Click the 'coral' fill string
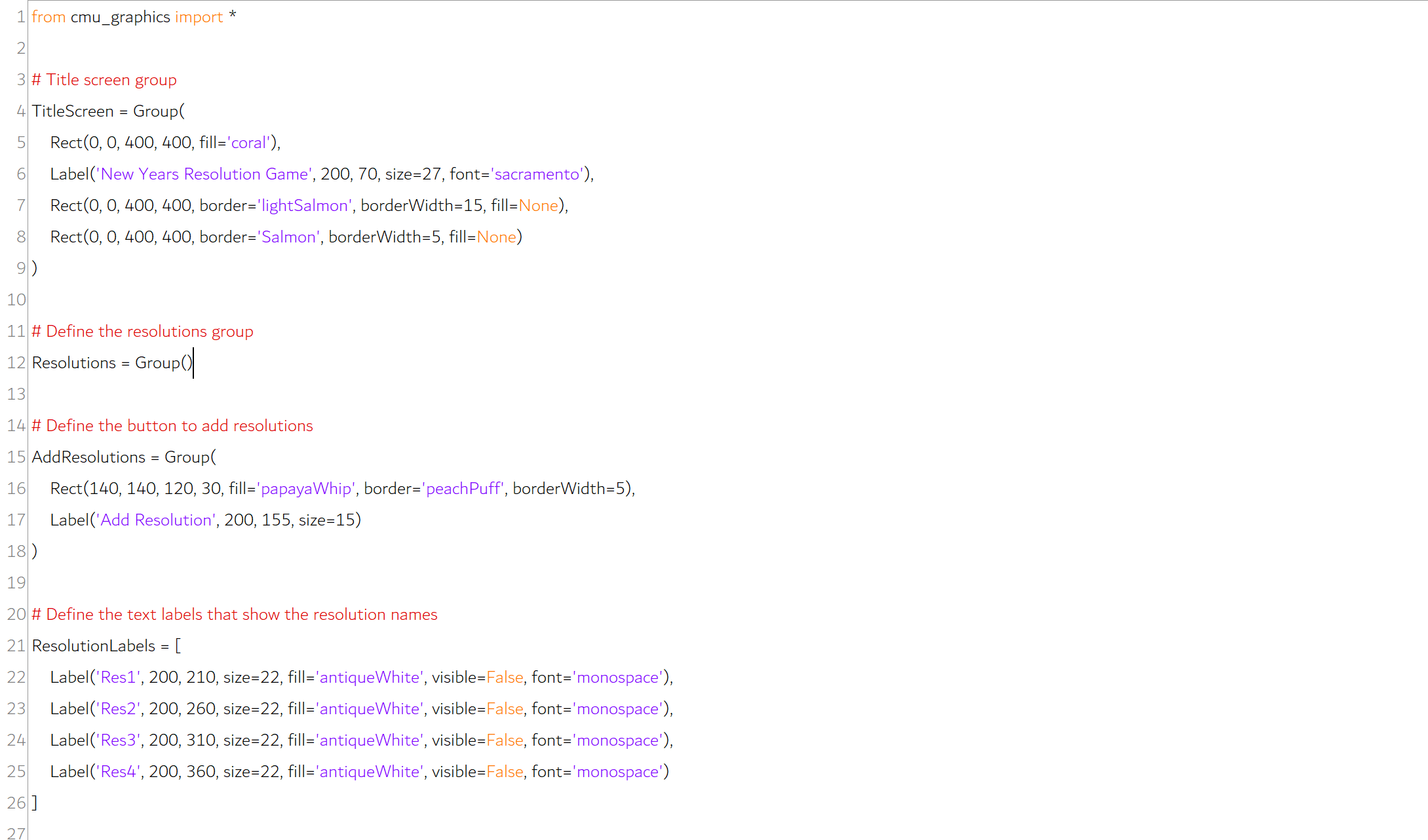 click(250, 143)
